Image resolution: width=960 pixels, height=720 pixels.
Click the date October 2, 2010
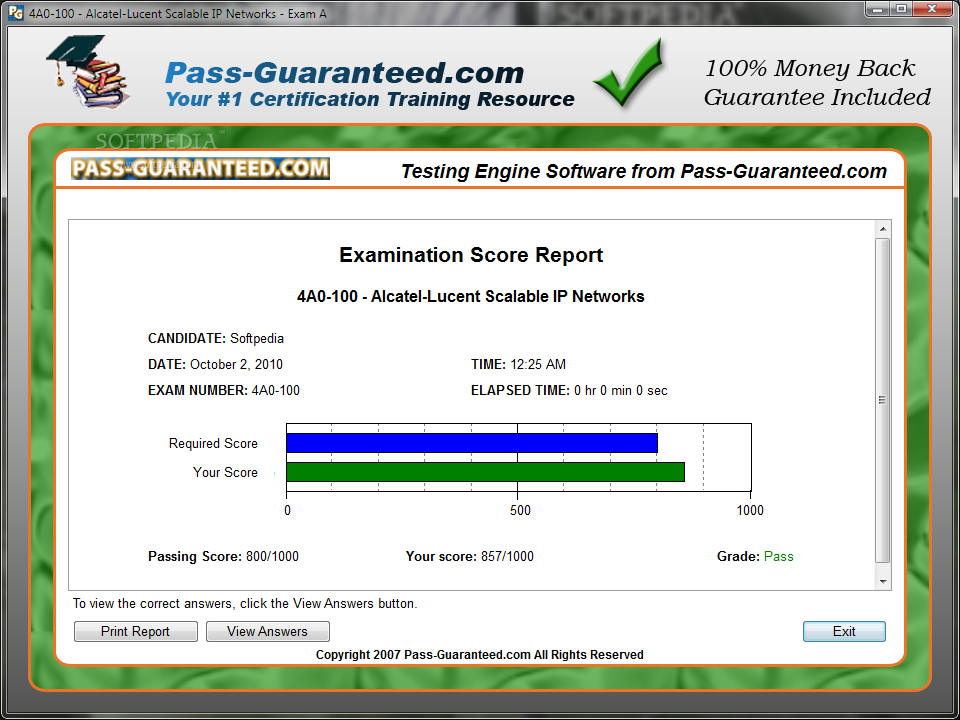pos(236,365)
